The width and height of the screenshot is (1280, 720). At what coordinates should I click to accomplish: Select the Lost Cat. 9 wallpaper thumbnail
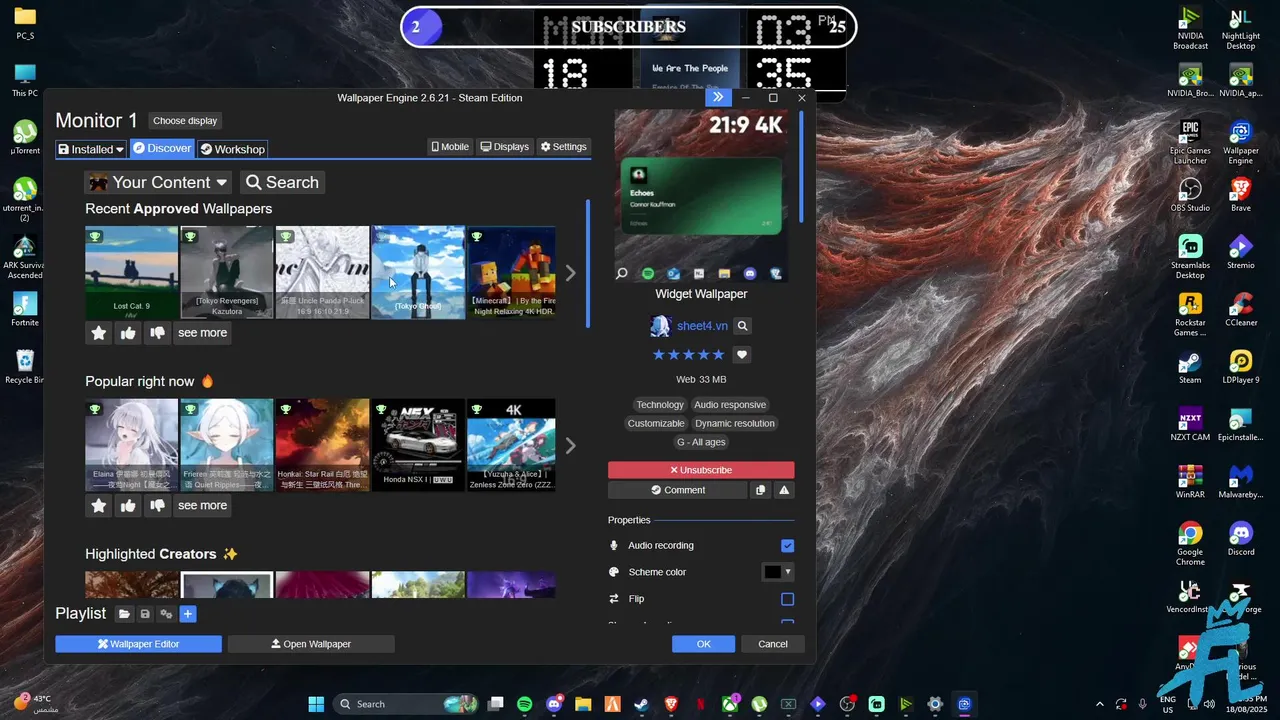point(131,273)
